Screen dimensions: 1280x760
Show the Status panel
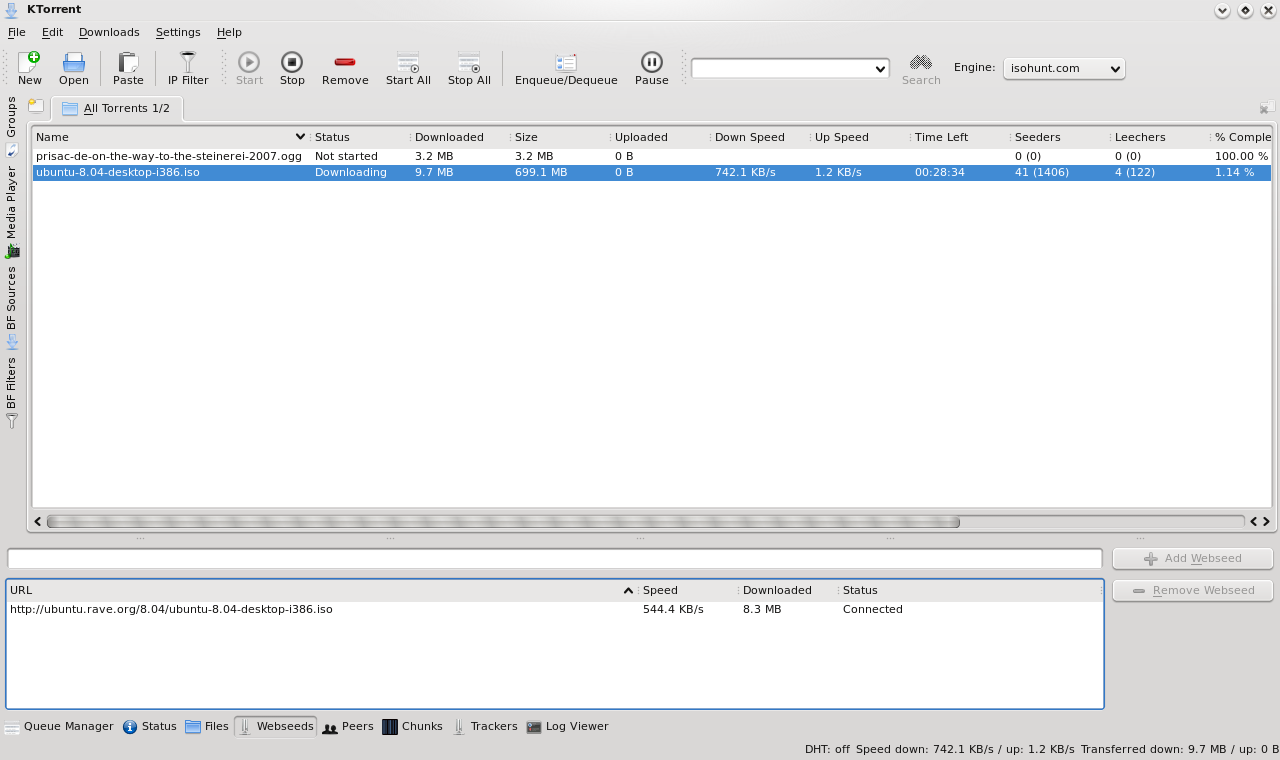[x=149, y=727]
